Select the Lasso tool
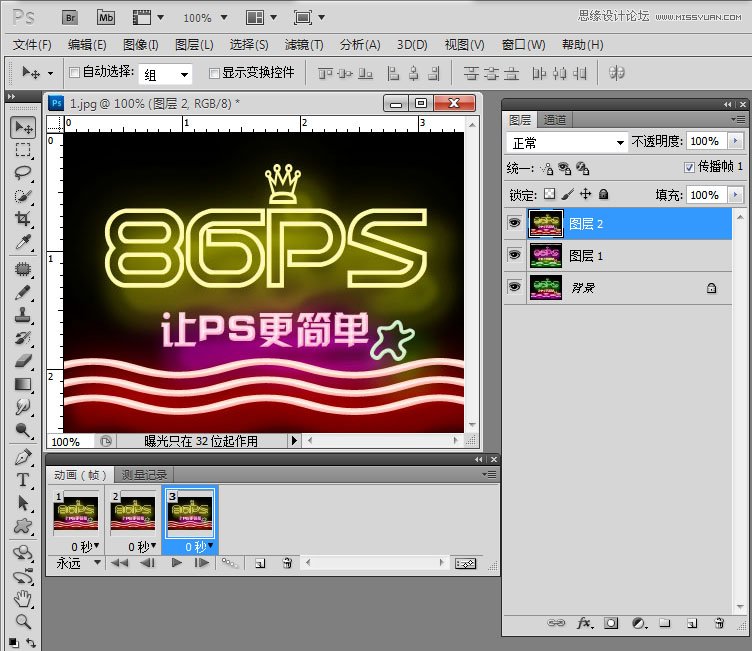This screenshot has width=752, height=651. click(x=22, y=172)
